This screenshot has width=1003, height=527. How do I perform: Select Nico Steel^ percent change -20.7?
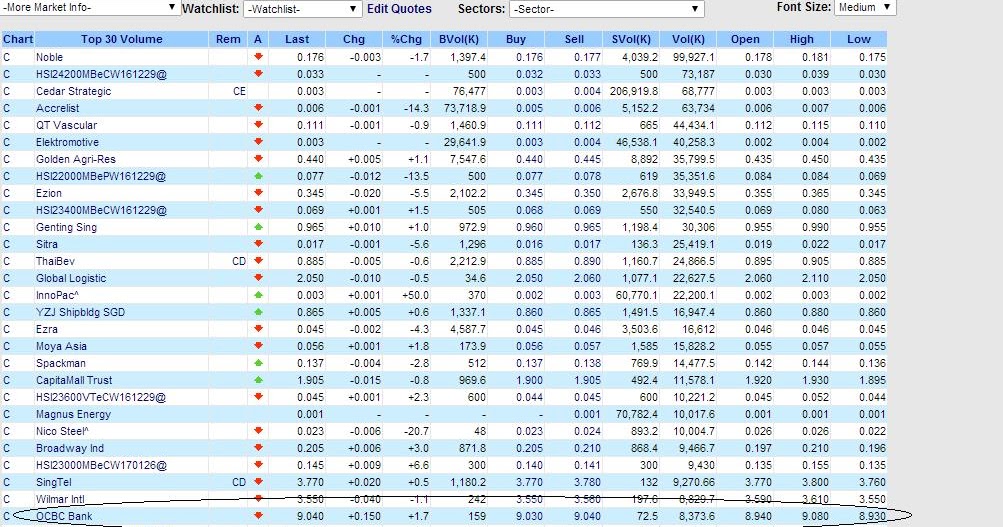pyautogui.click(x=416, y=431)
